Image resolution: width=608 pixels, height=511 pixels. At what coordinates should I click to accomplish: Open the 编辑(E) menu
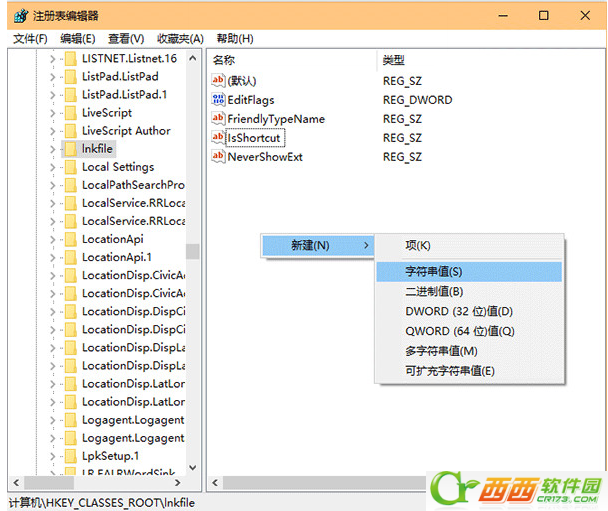(x=78, y=39)
